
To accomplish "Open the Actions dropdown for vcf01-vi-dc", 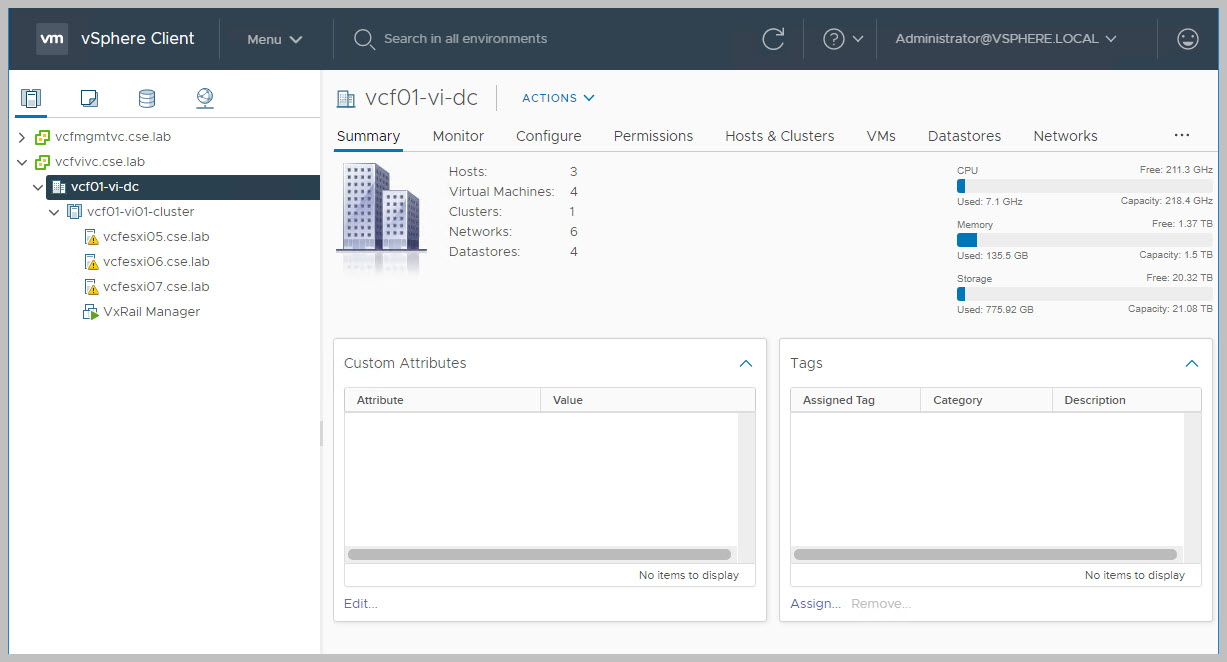I will [x=558, y=98].
